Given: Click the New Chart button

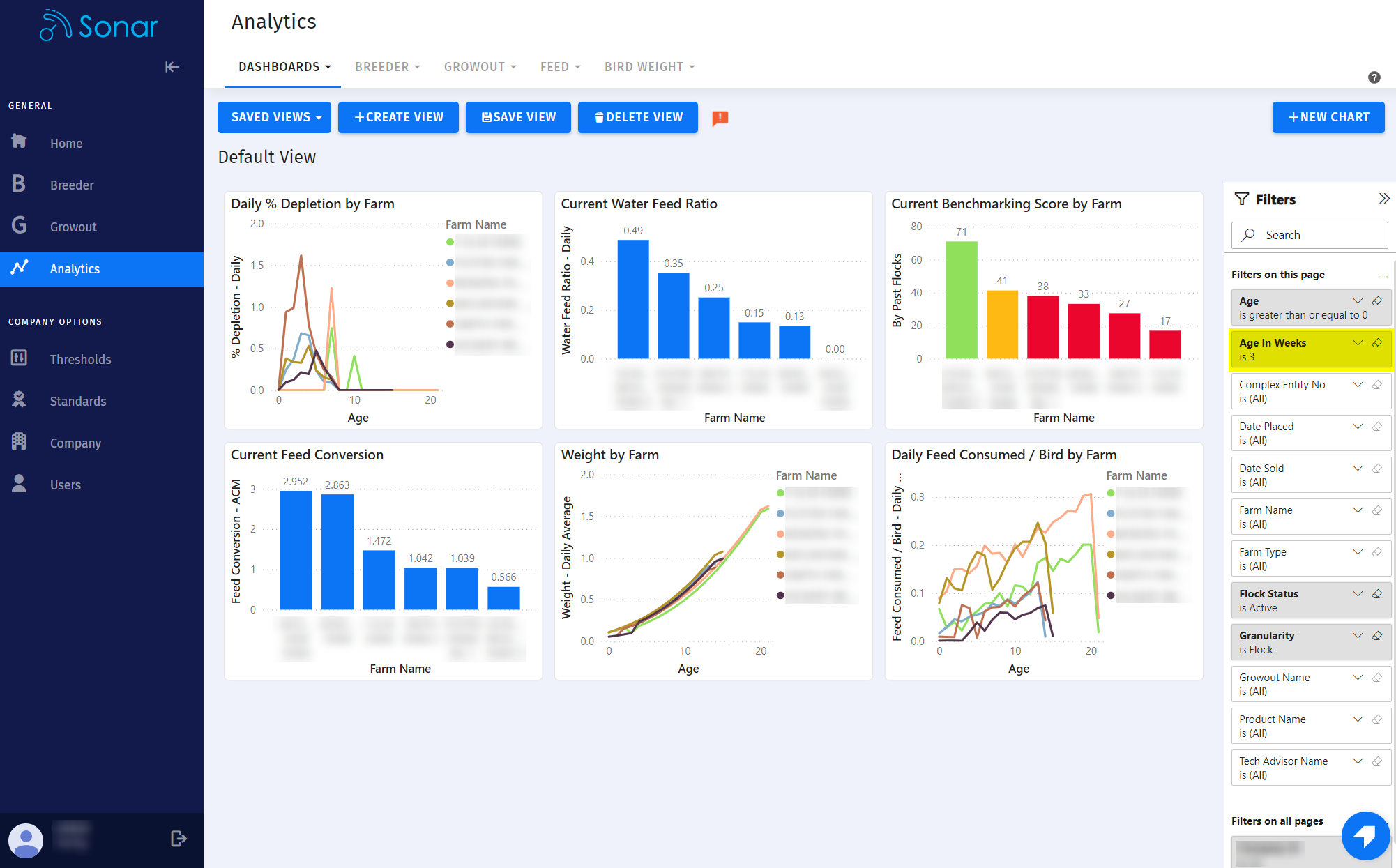Looking at the screenshot, I should 1328,117.
